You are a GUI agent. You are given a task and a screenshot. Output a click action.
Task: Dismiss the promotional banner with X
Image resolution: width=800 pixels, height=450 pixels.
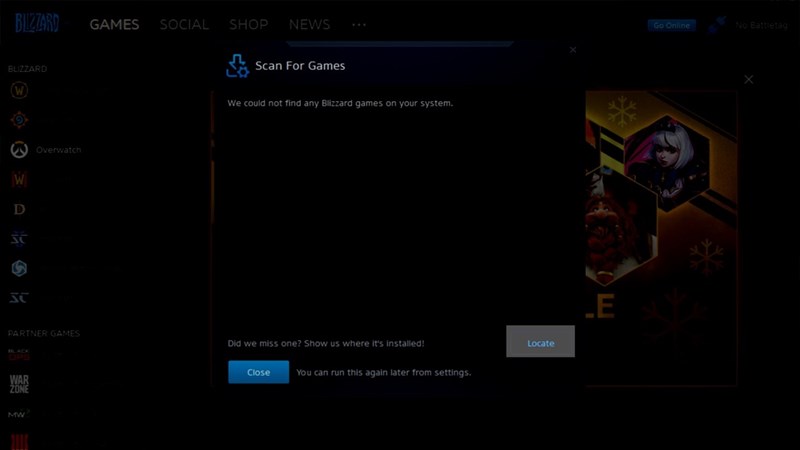coord(748,80)
